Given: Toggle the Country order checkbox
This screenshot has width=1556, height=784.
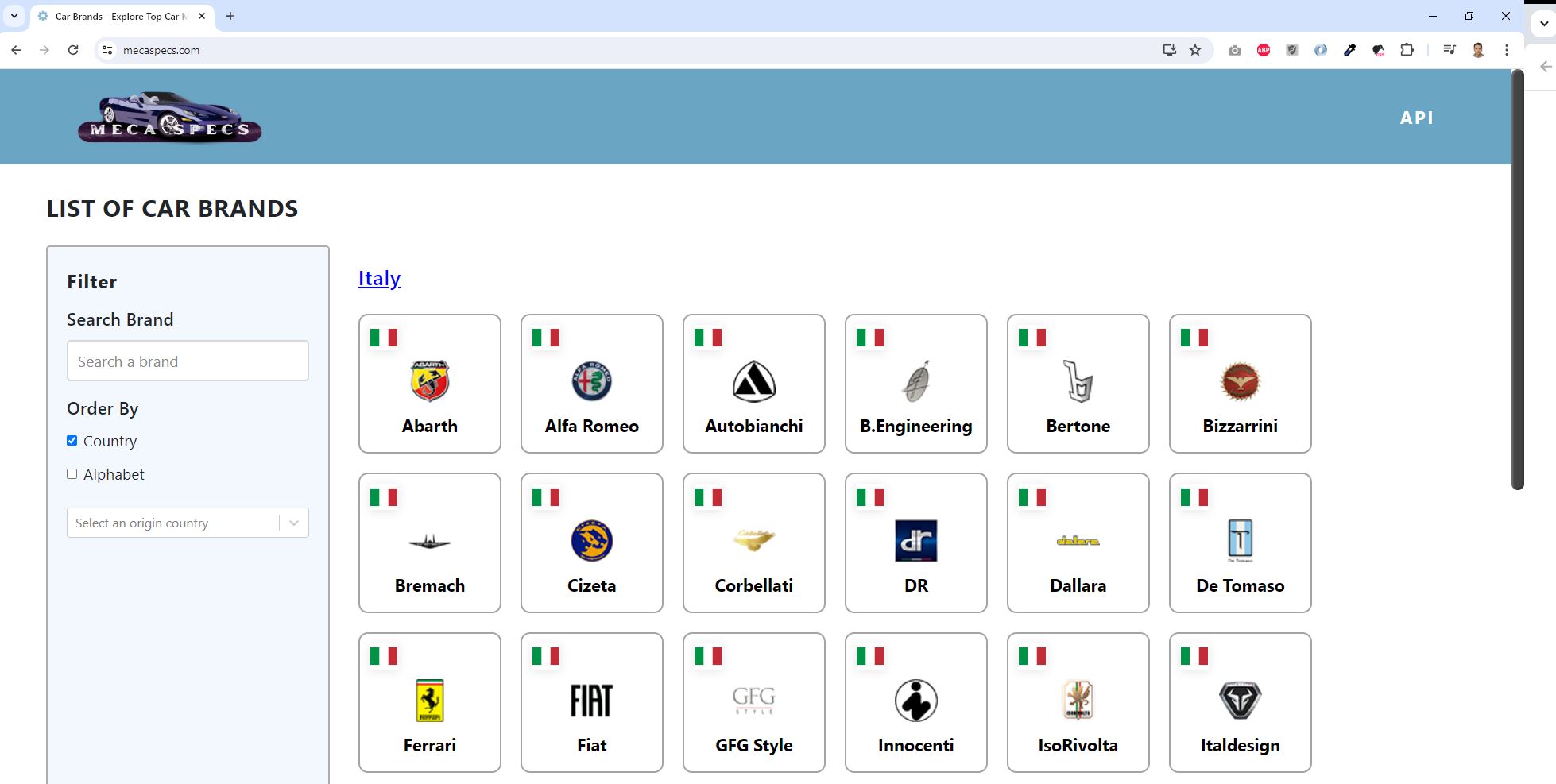Looking at the screenshot, I should click(x=72, y=441).
